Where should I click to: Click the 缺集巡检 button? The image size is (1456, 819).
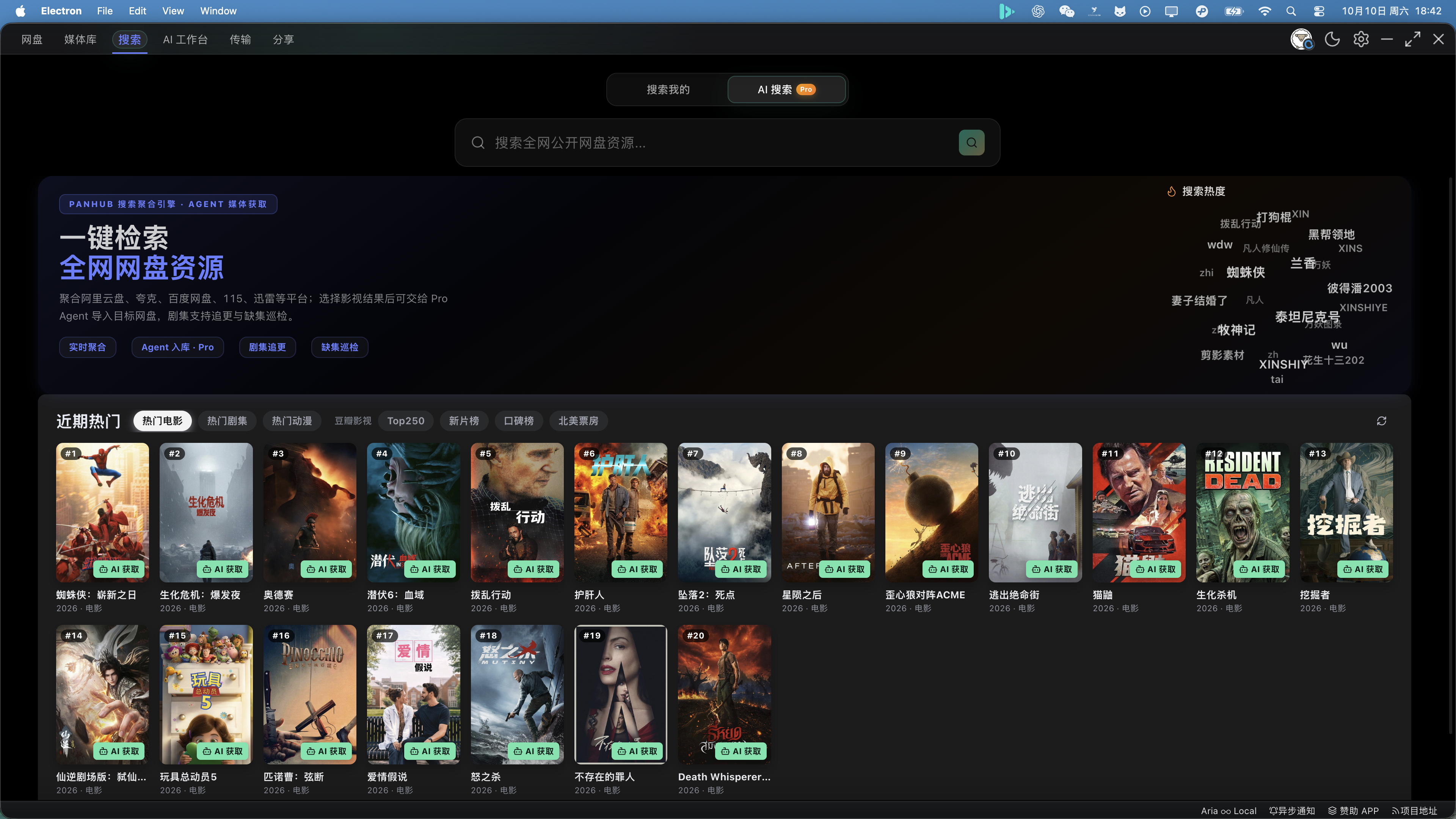(x=340, y=347)
